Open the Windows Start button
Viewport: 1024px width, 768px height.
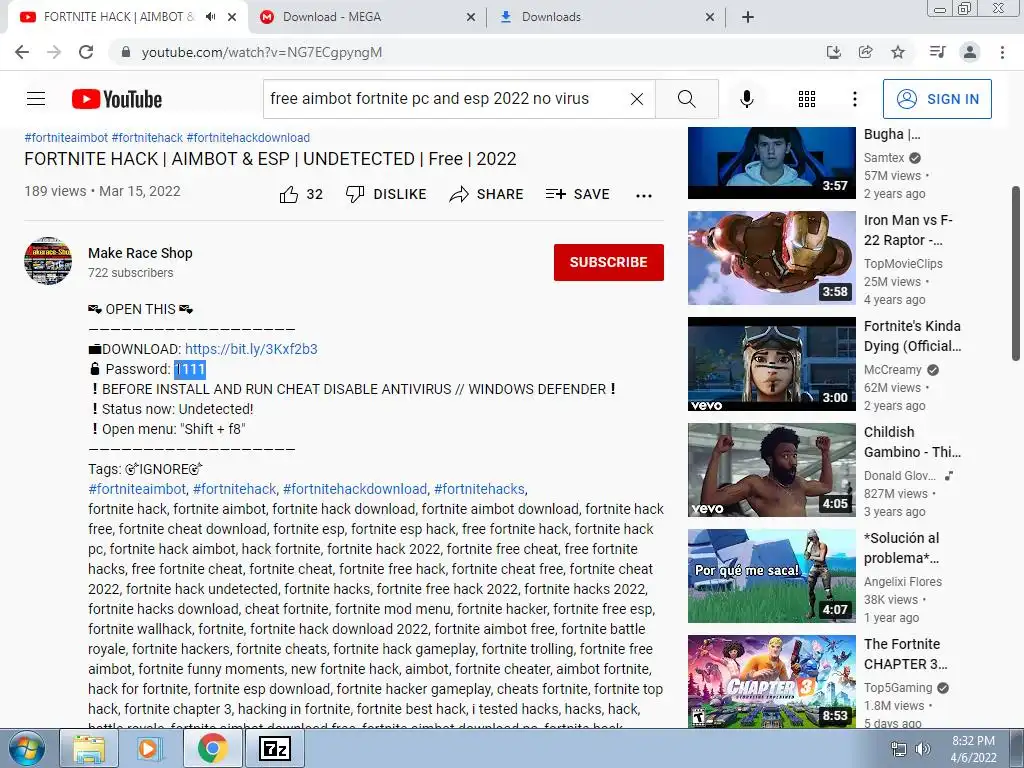pos(26,748)
